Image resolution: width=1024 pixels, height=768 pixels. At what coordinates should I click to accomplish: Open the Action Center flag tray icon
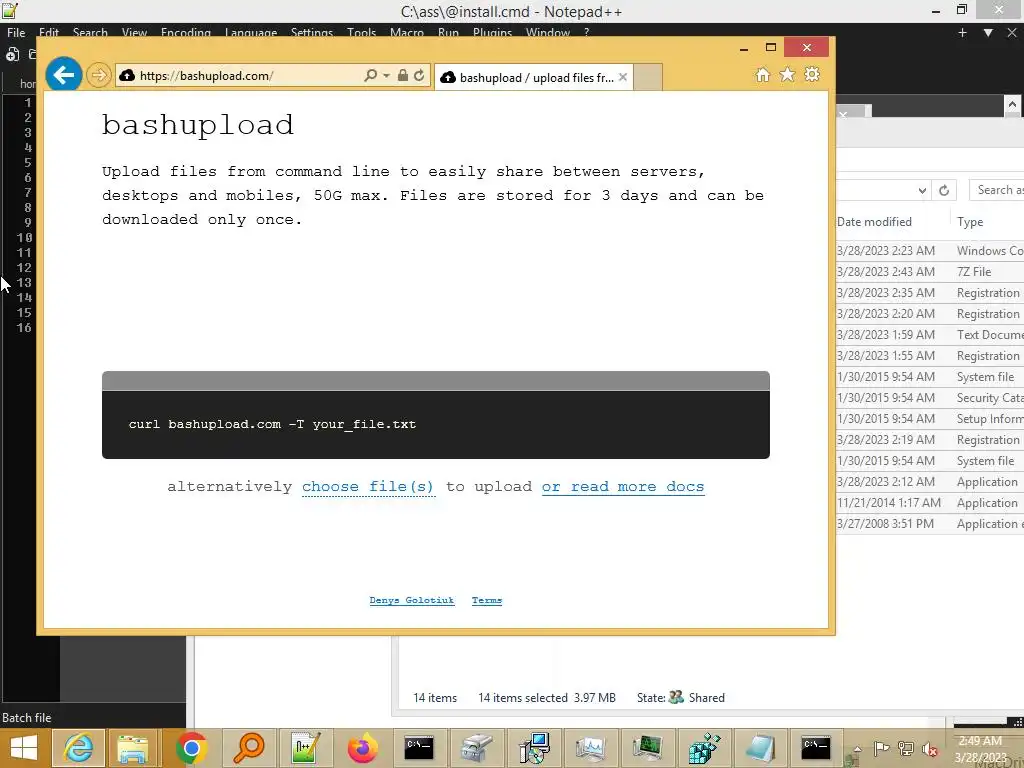(x=881, y=749)
